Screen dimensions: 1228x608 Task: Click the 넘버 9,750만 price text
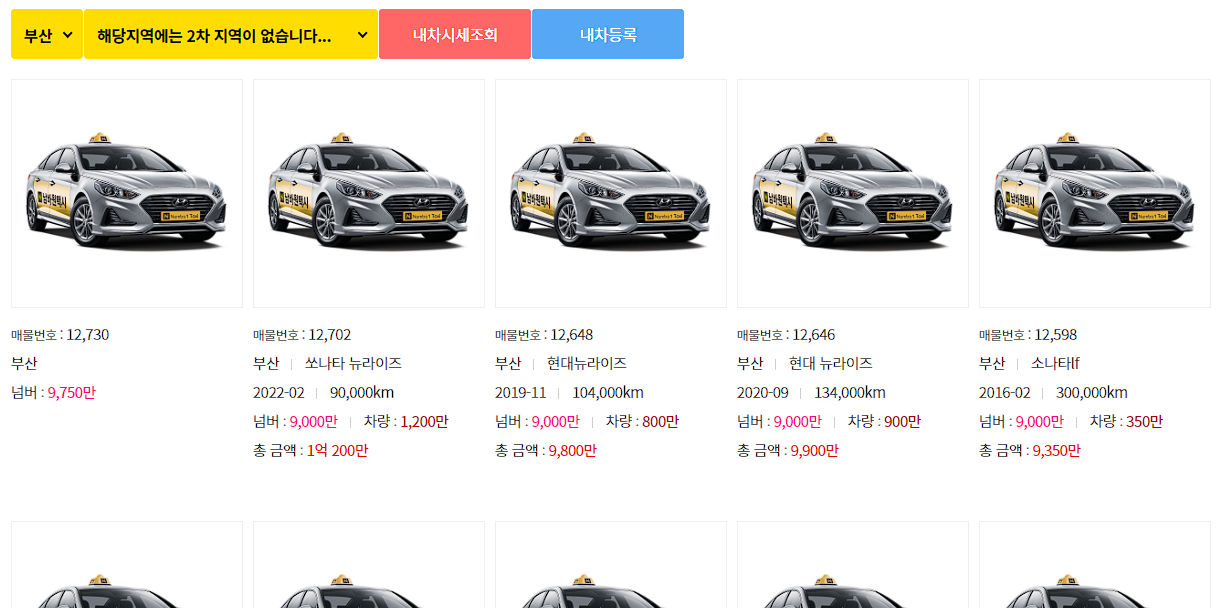click(55, 392)
